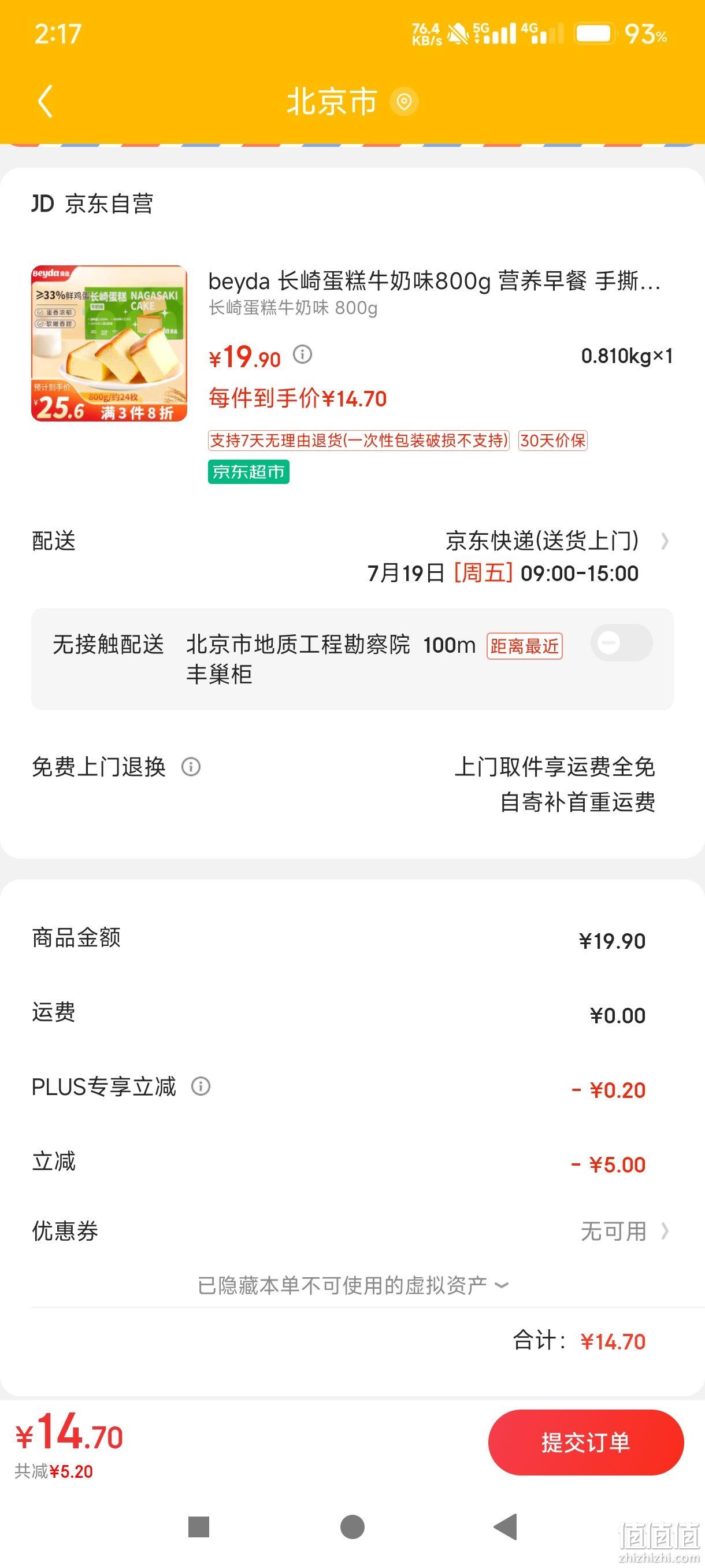The width and height of the screenshot is (705, 1568).
Task: Tap Android back triangle icon
Action: point(505,1526)
